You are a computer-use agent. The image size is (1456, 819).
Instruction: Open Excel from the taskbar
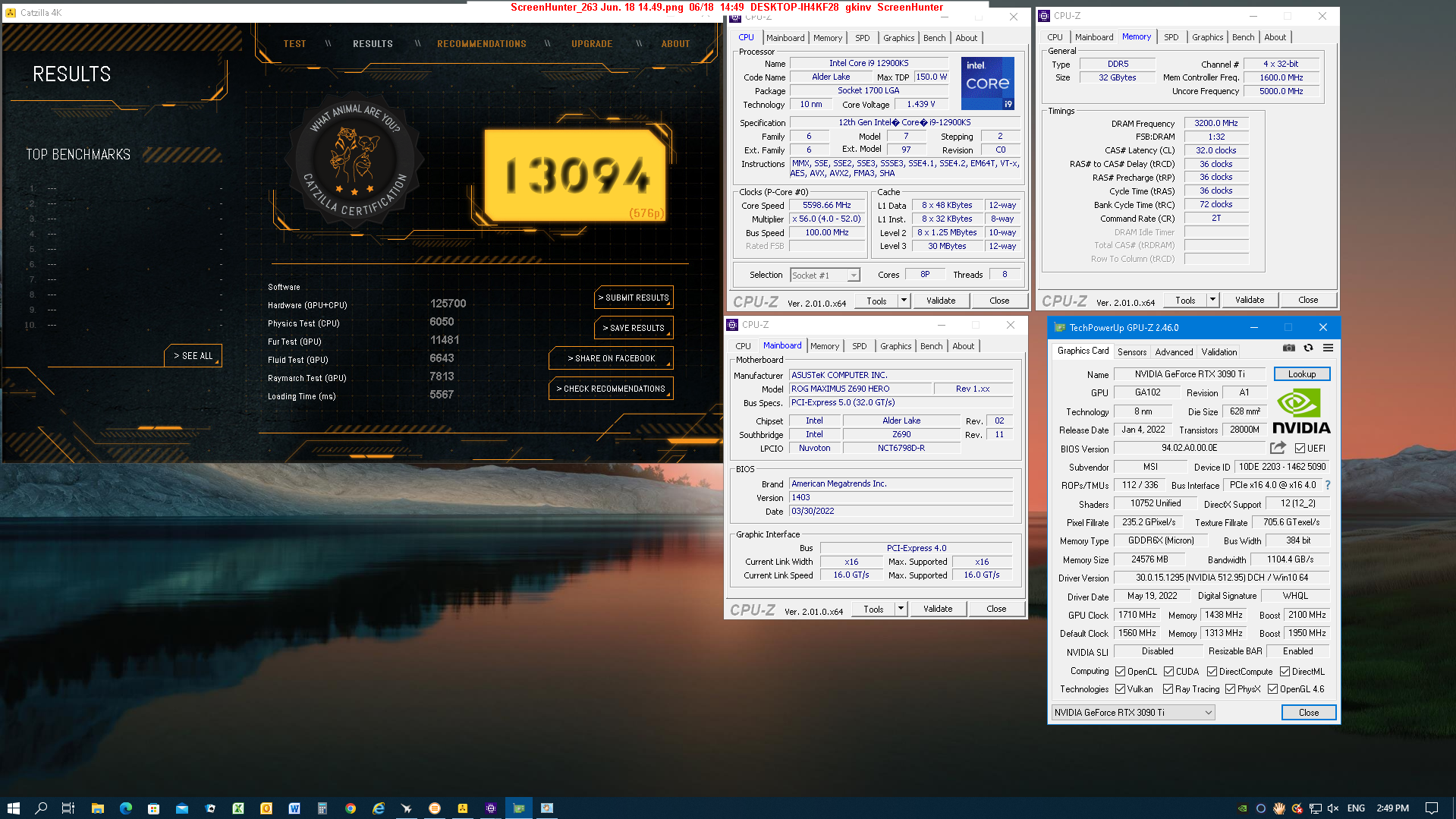[238, 808]
